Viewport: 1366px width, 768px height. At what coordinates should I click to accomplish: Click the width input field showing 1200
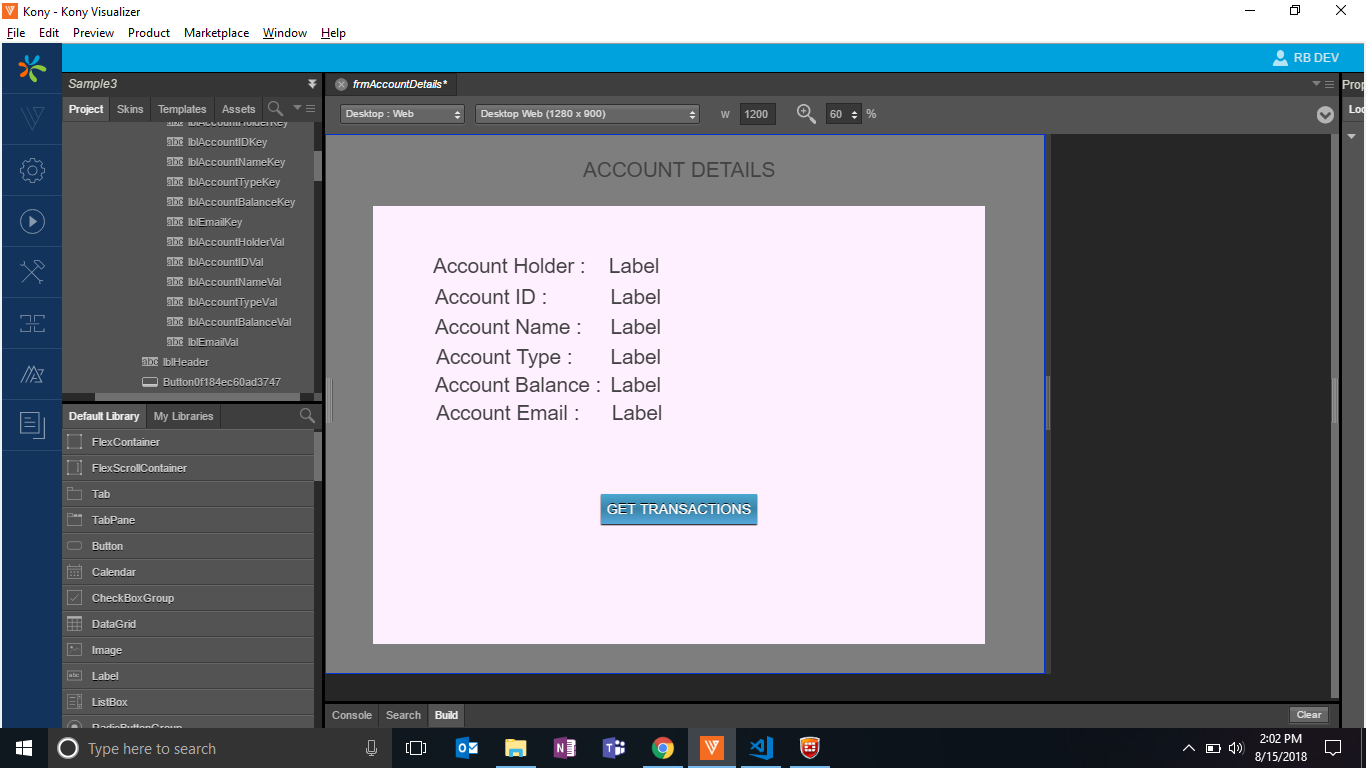coord(757,114)
